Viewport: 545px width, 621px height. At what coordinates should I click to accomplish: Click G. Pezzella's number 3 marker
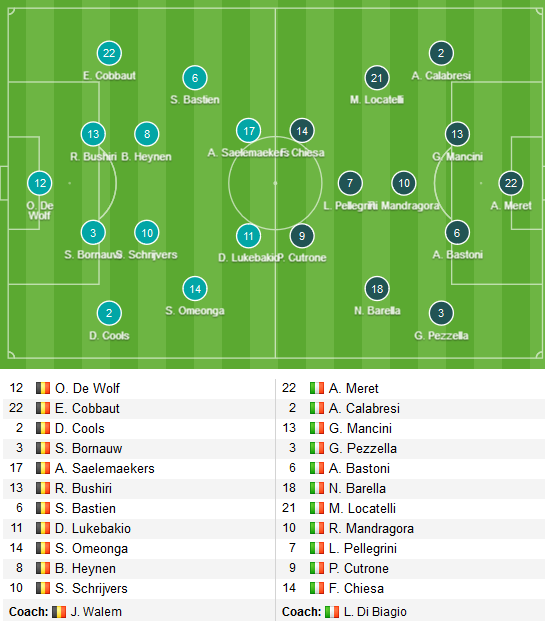click(x=441, y=313)
